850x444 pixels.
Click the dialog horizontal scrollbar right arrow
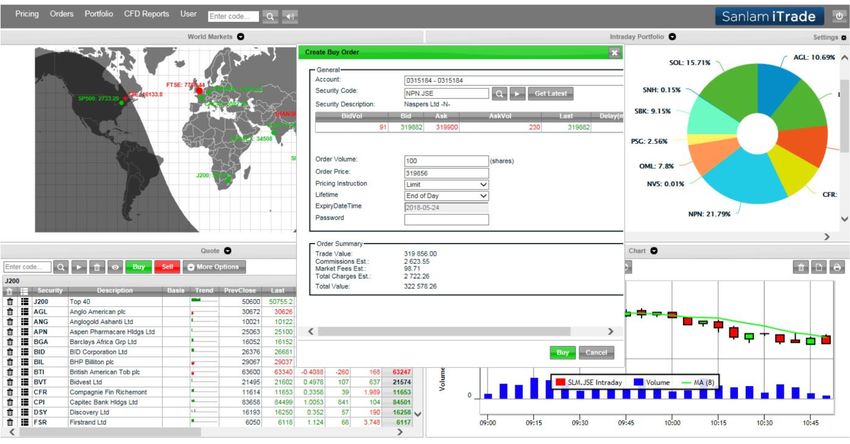point(610,331)
